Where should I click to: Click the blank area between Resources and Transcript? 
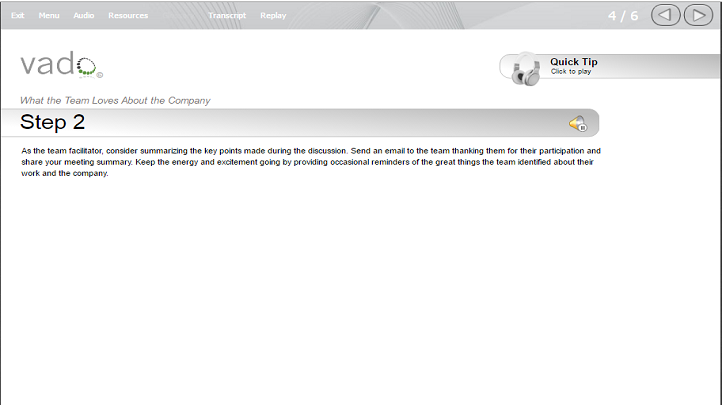click(x=178, y=15)
